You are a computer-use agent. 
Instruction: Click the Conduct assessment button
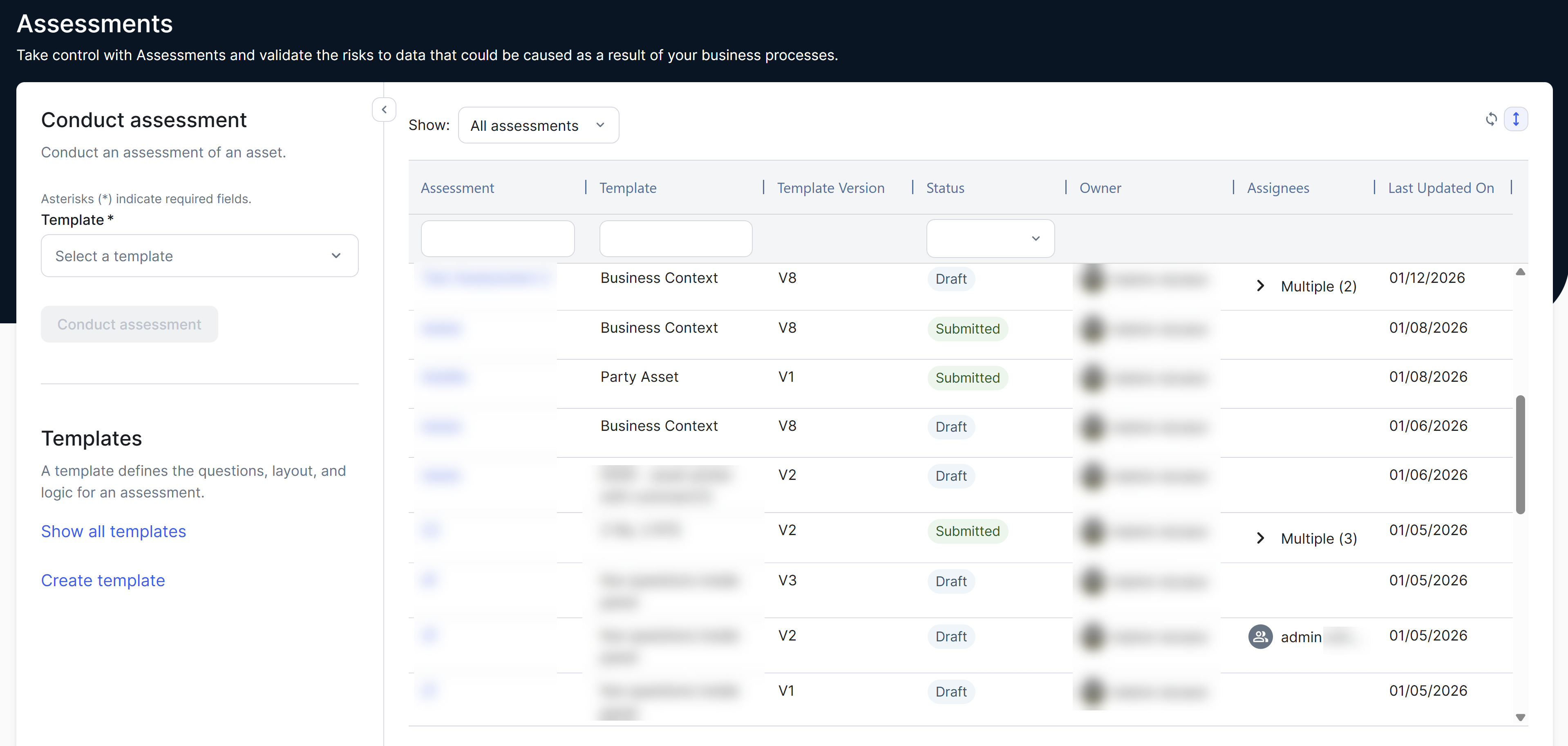(x=129, y=324)
